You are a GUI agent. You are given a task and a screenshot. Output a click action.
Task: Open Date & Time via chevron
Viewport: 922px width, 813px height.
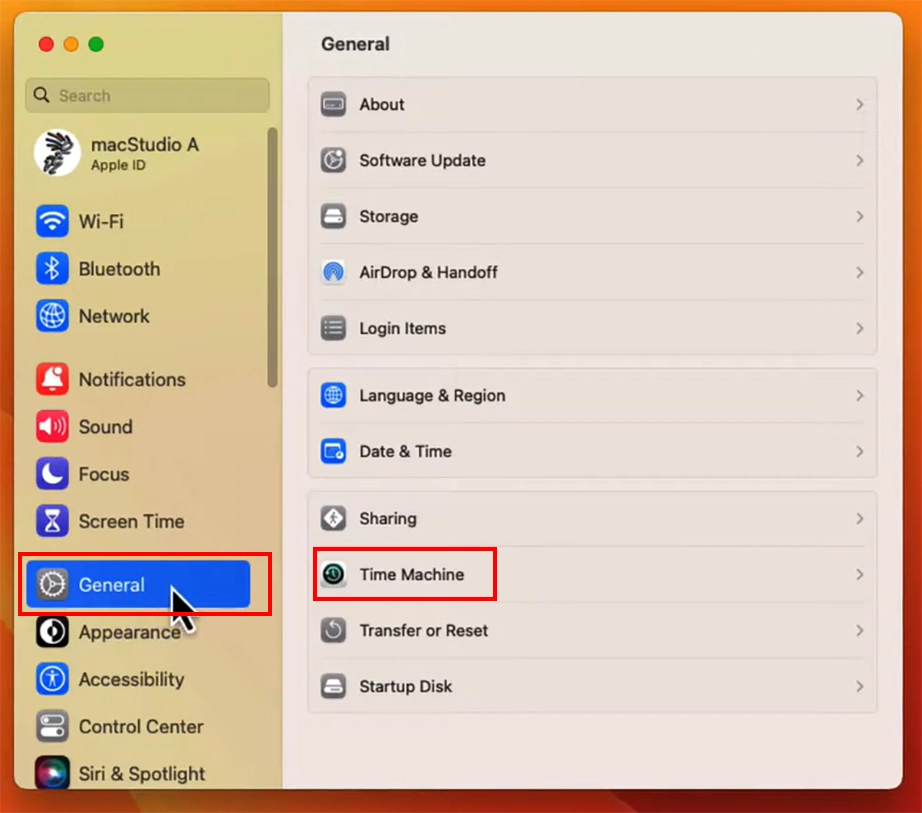[860, 451]
